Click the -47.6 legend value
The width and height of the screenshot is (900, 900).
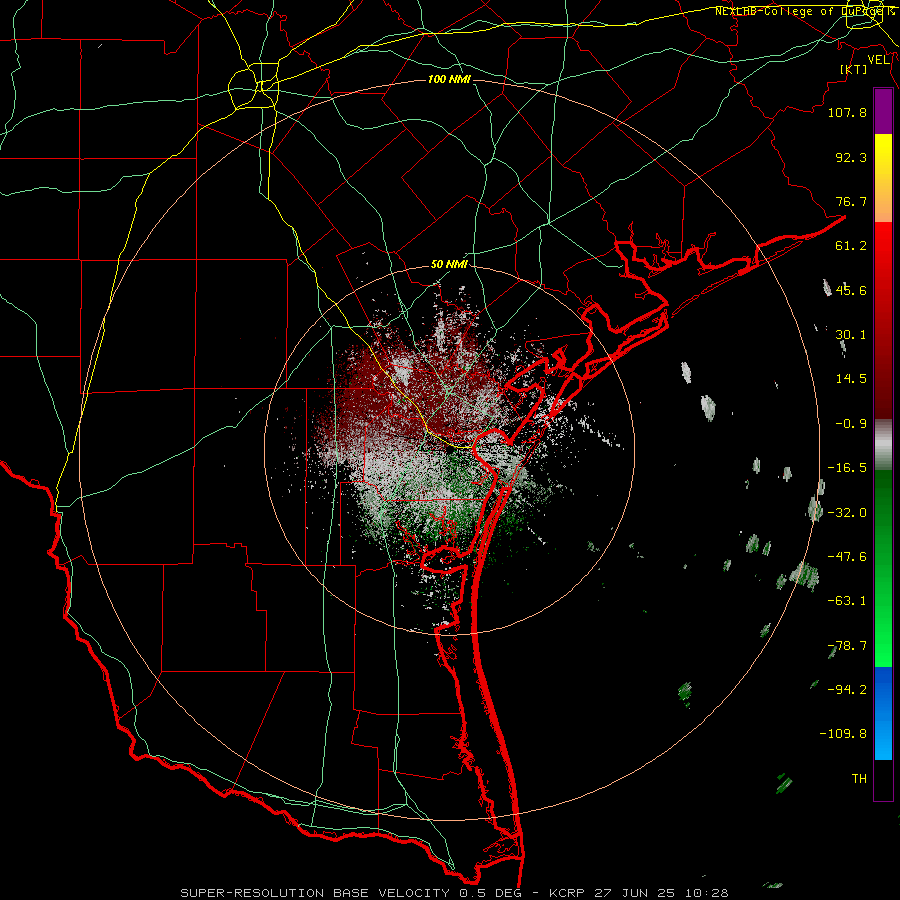[847, 557]
